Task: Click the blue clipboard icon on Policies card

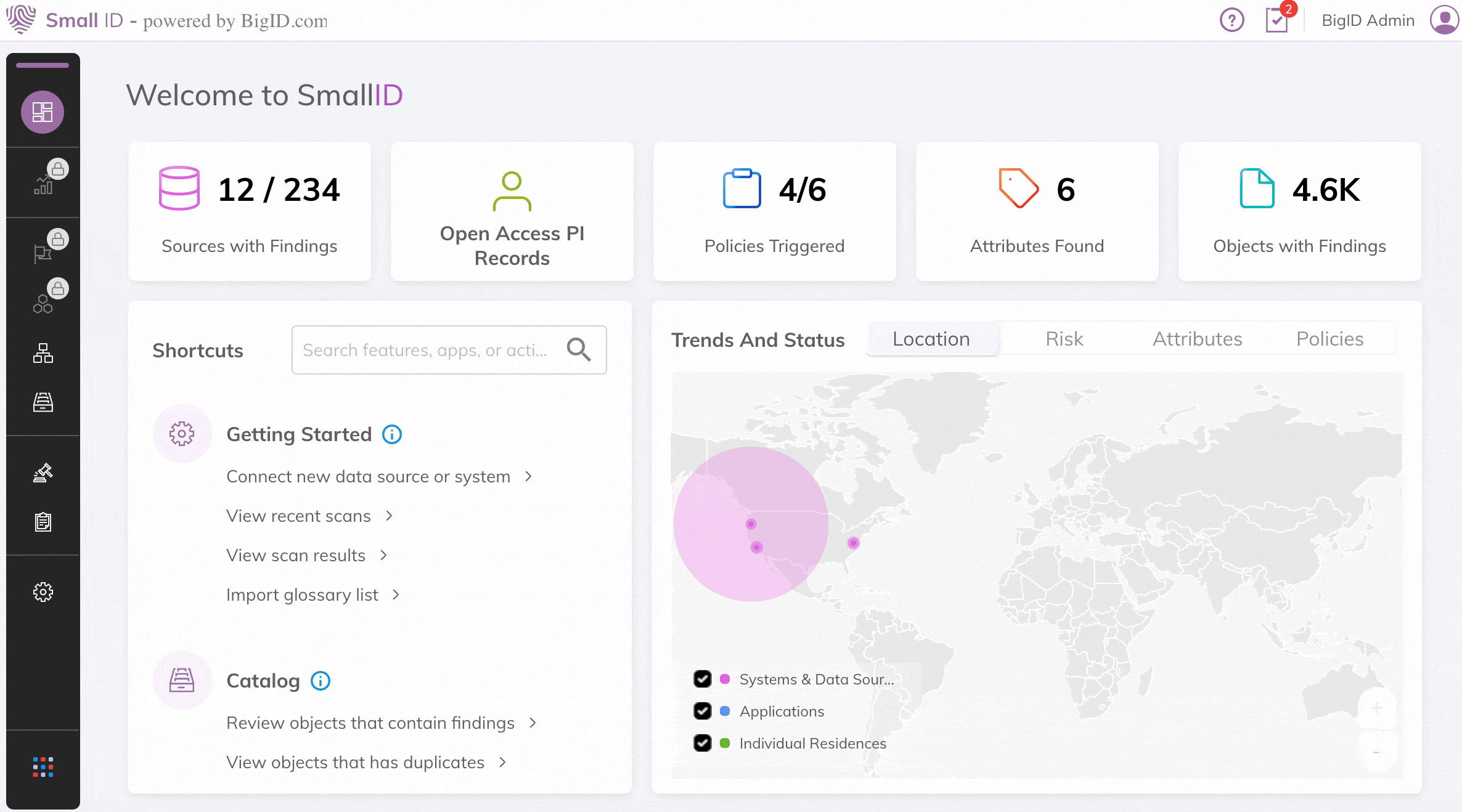Action: click(x=741, y=189)
